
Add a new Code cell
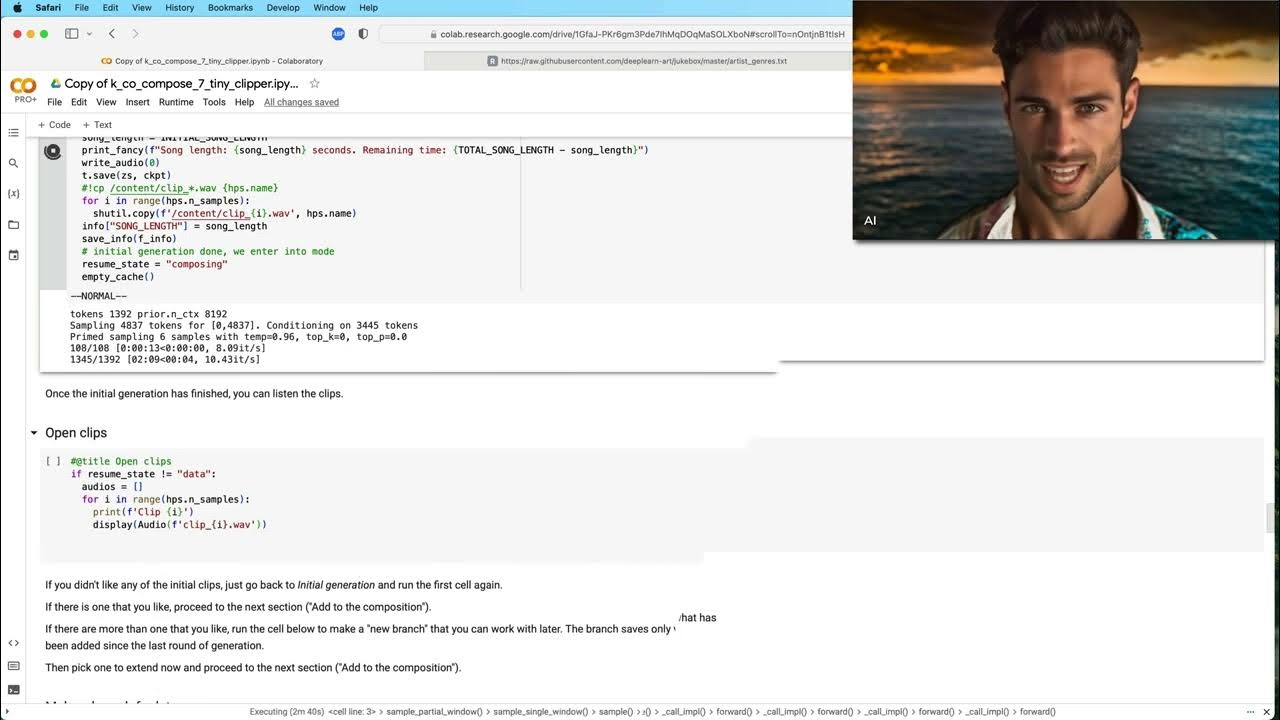click(54, 125)
